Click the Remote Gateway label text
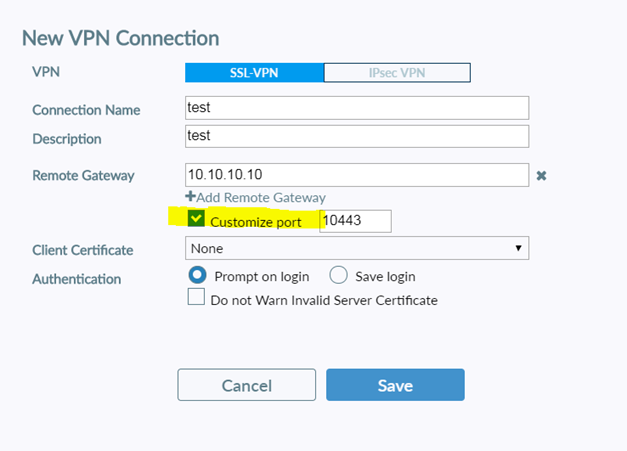The height and width of the screenshot is (451, 627). pos(83,176)
